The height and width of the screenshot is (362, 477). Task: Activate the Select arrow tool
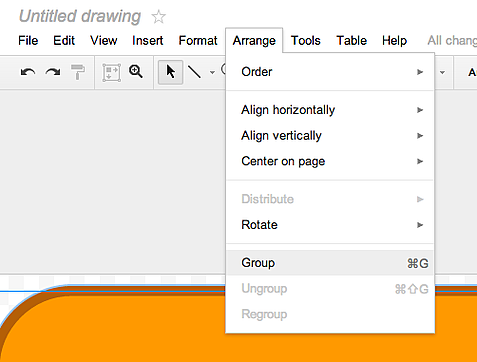[x=170, y=72]
